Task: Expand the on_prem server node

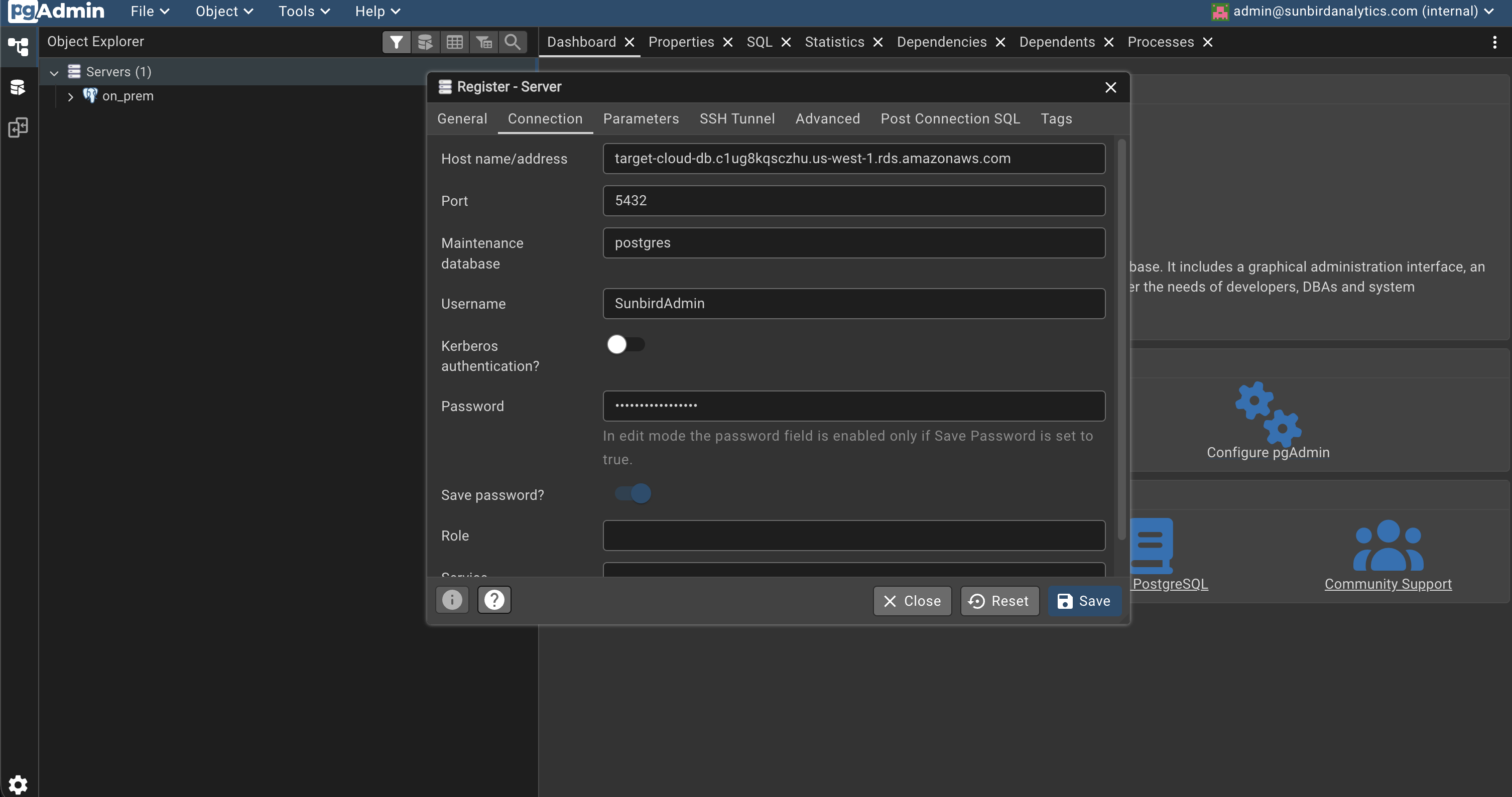Action: point(70,96)
